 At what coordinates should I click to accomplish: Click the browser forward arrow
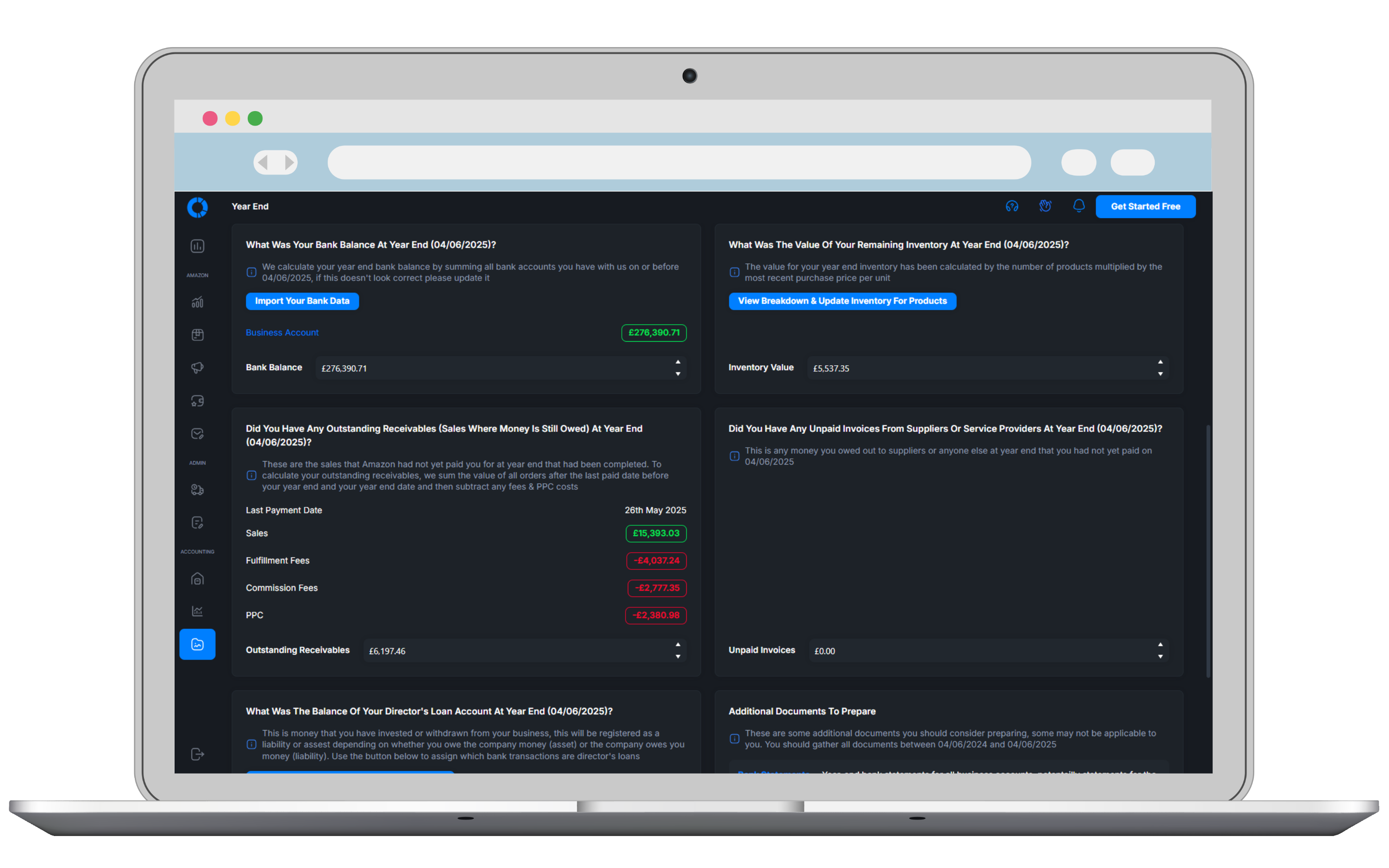[289, 162]
